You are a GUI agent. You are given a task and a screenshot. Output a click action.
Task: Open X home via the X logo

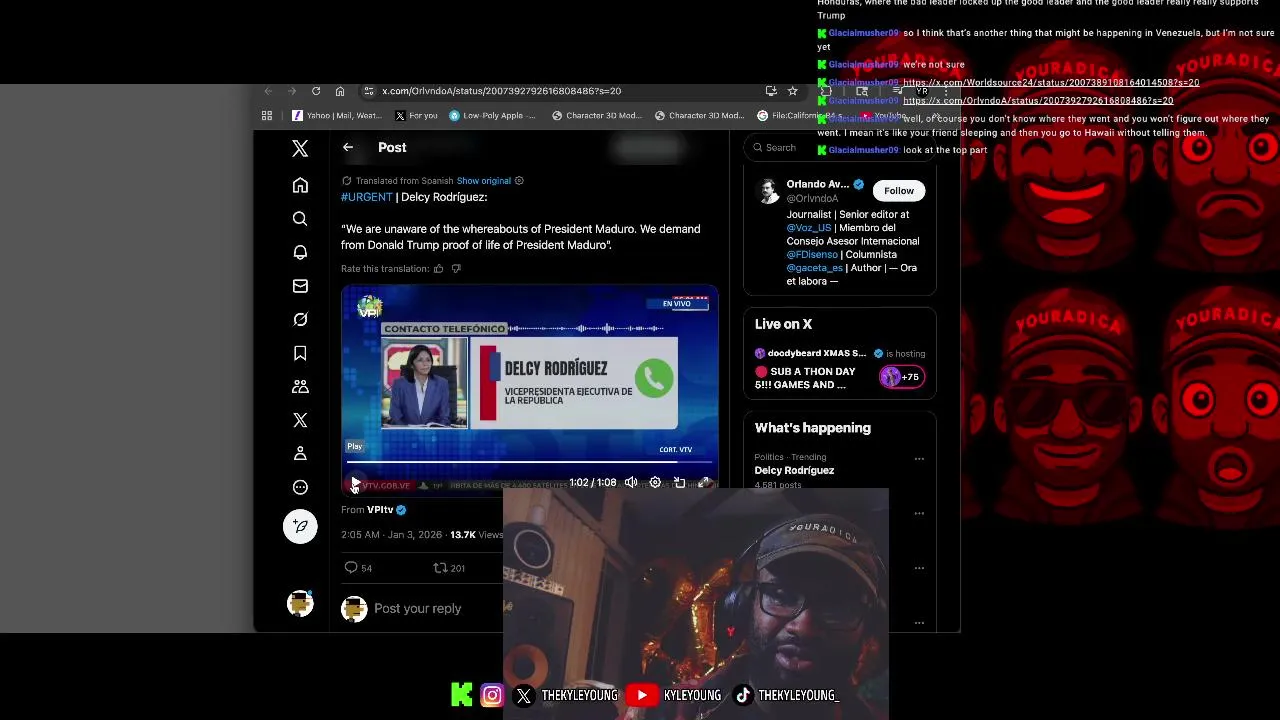pyautogui.click(x=300, y=149)
